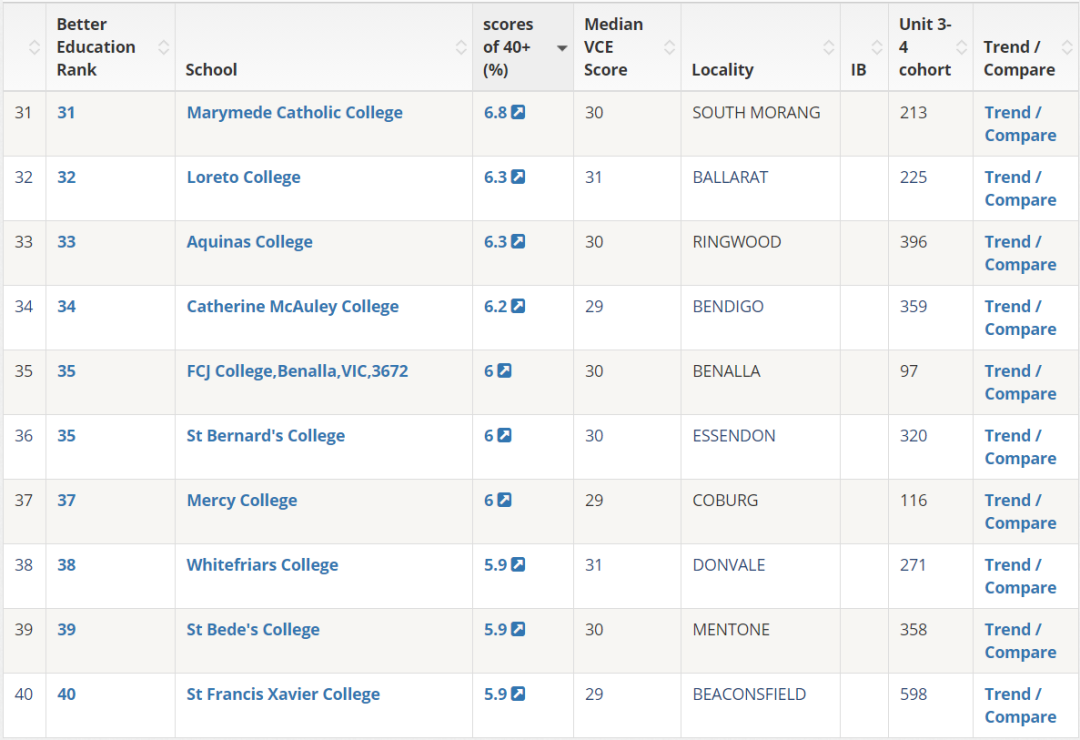Sort by Trend / Compare column arrows
The height and width of the screenshot is (740, 1080).
[x=1067, y=48]
